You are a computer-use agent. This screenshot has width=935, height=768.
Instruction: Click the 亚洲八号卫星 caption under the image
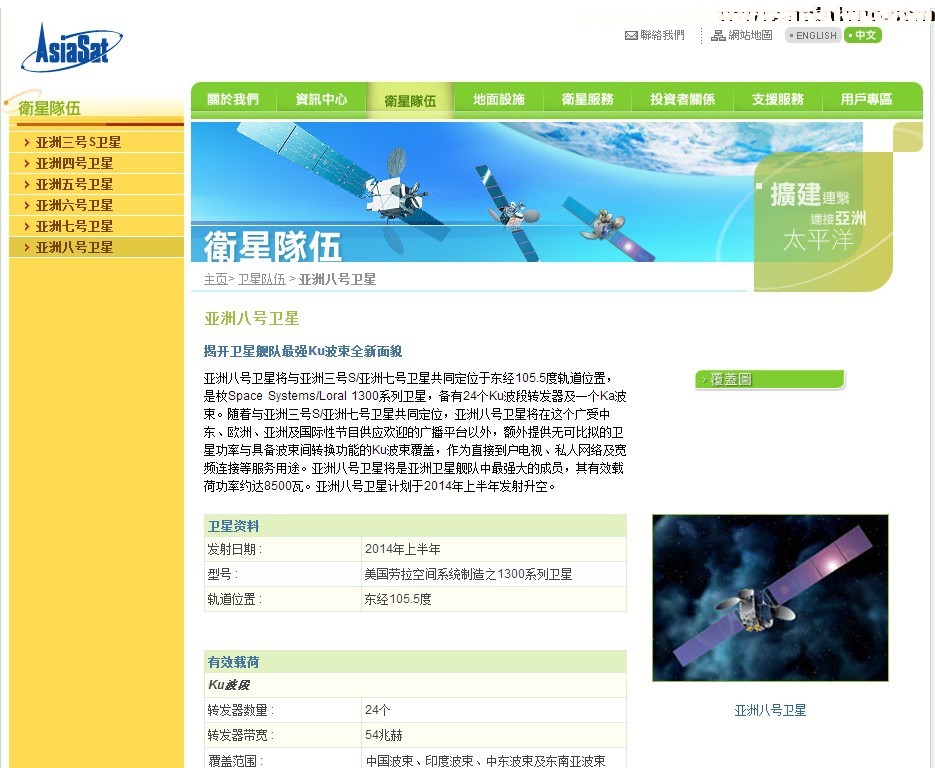tap(770, 710)
